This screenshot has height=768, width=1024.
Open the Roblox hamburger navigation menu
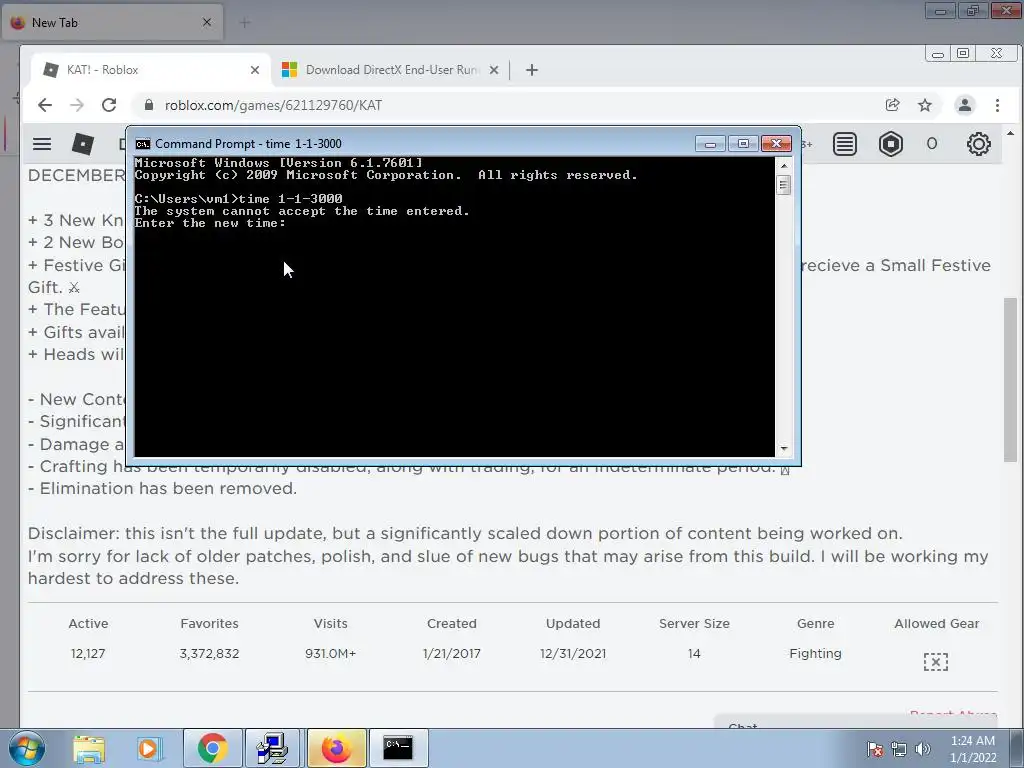(42, 144)
